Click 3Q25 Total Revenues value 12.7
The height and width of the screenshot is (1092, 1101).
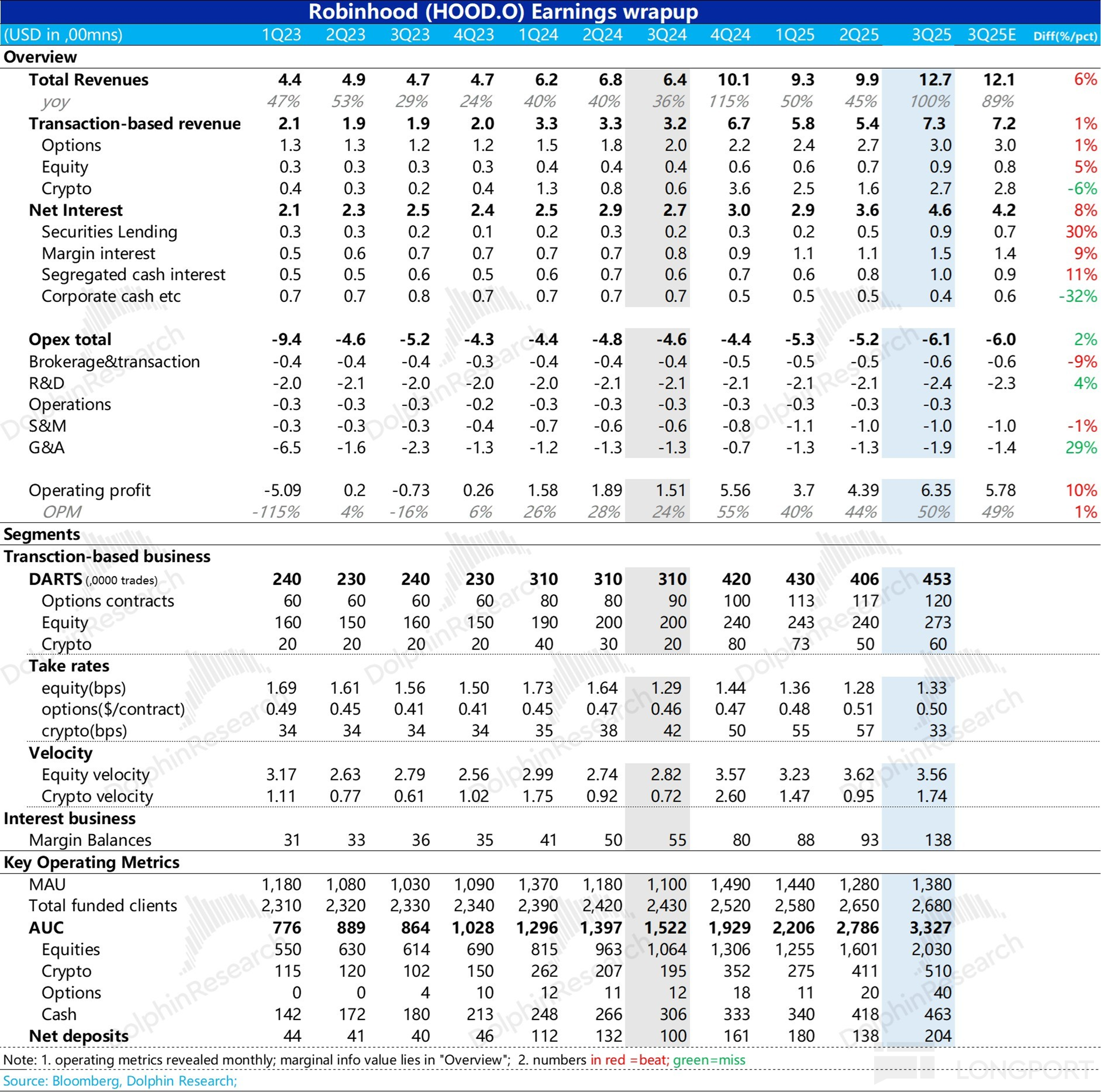pos(934,80)
